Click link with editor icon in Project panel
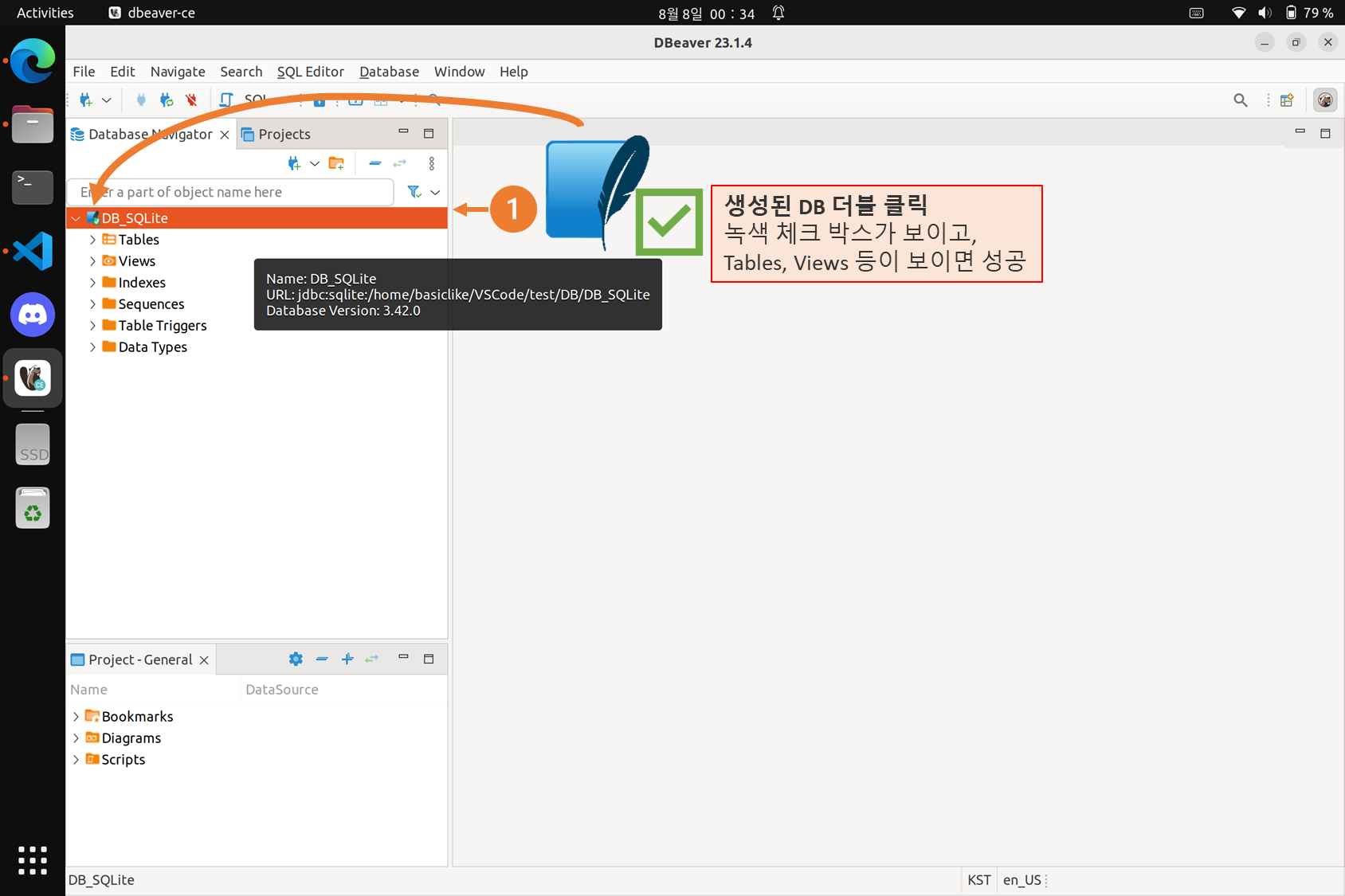 point(372,659)
